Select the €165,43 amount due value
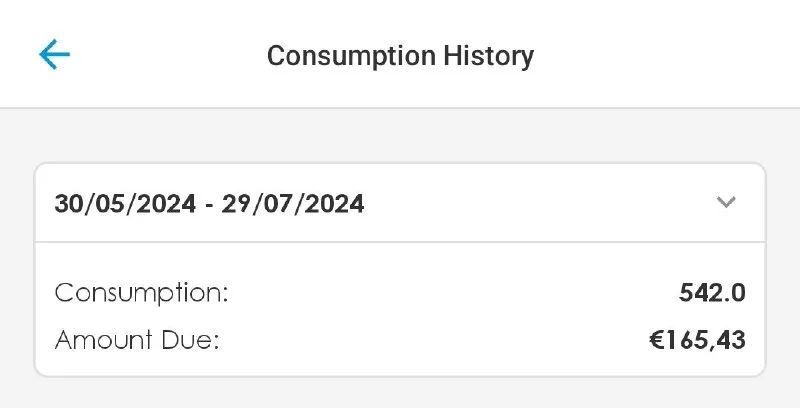 pos(696,340)
